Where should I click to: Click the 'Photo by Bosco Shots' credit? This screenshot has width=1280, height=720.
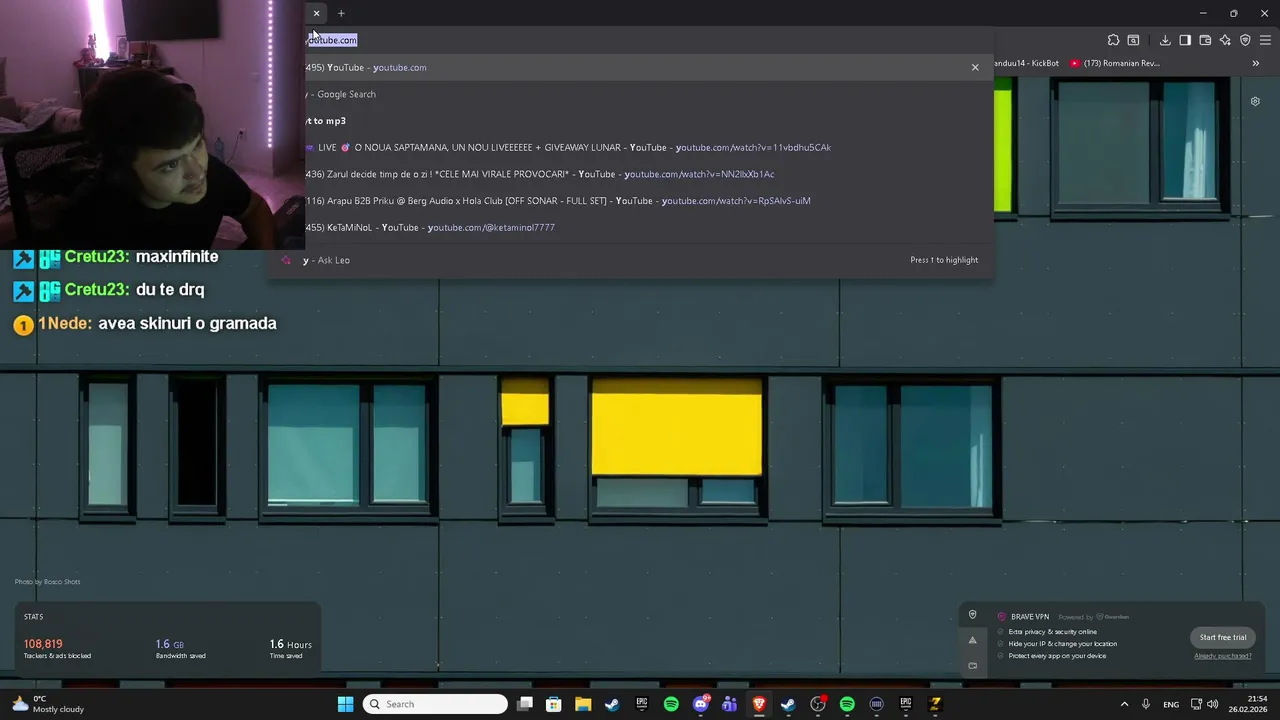(47, 582)
